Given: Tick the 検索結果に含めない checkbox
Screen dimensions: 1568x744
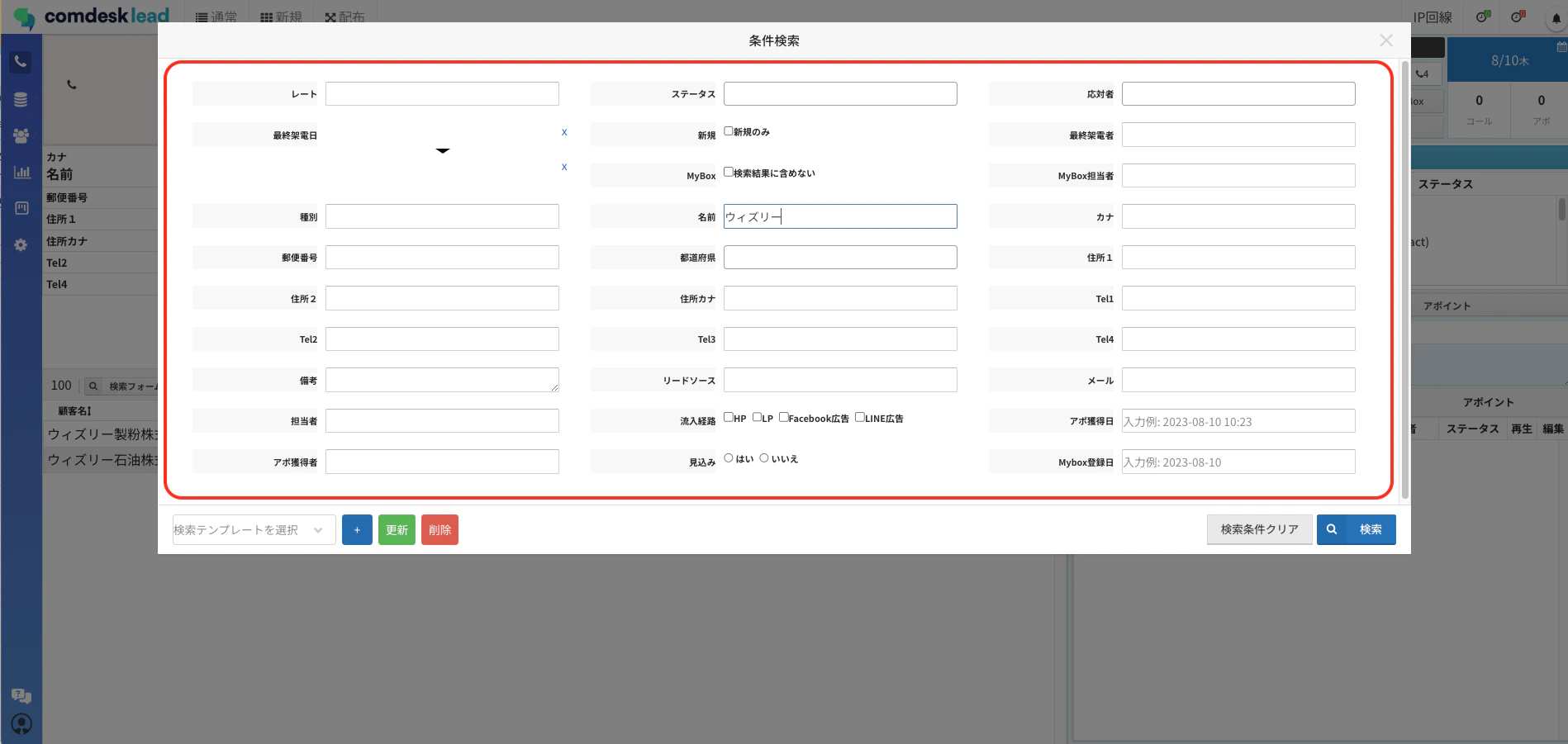Looking at the screenshot, I should (729, 172).
